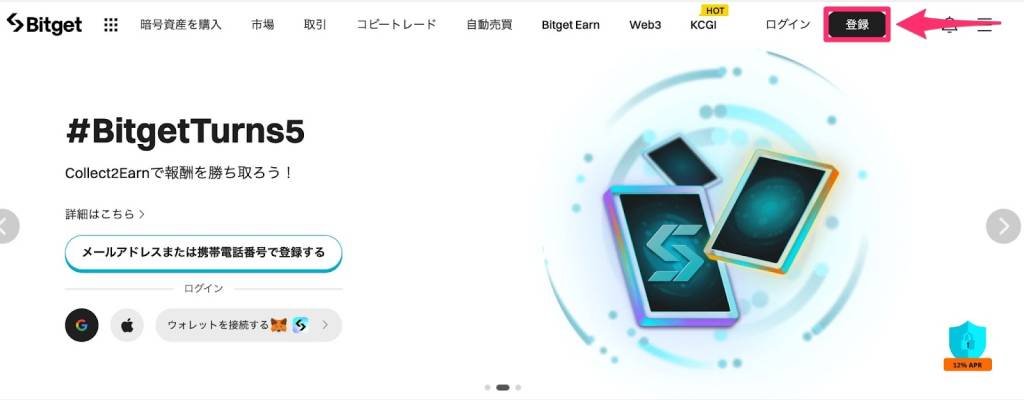Go to next banner slide arrow

point(1004,226)
